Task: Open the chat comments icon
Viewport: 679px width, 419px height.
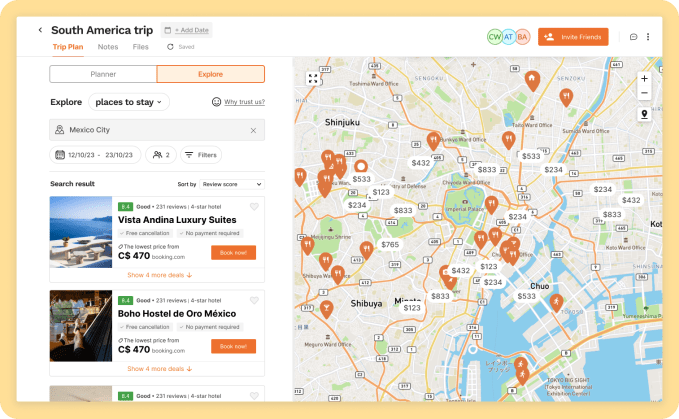Action: pos(633,37)
